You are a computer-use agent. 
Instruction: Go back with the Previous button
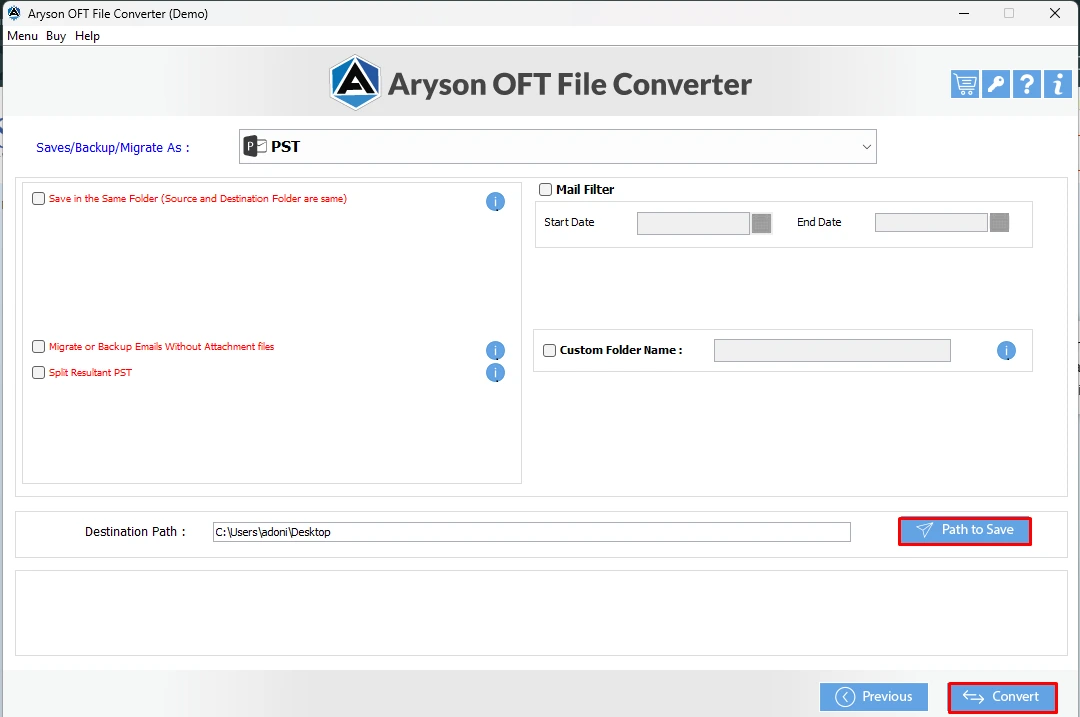pyautogui.click(x=873, y=697)
